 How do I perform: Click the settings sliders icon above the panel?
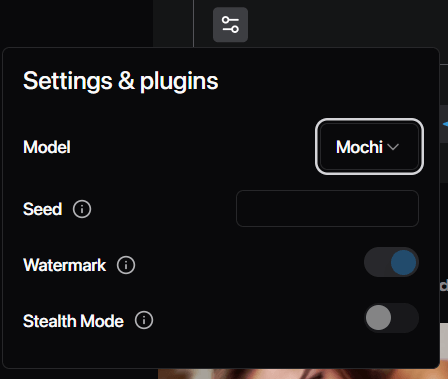tap(230, 25)
